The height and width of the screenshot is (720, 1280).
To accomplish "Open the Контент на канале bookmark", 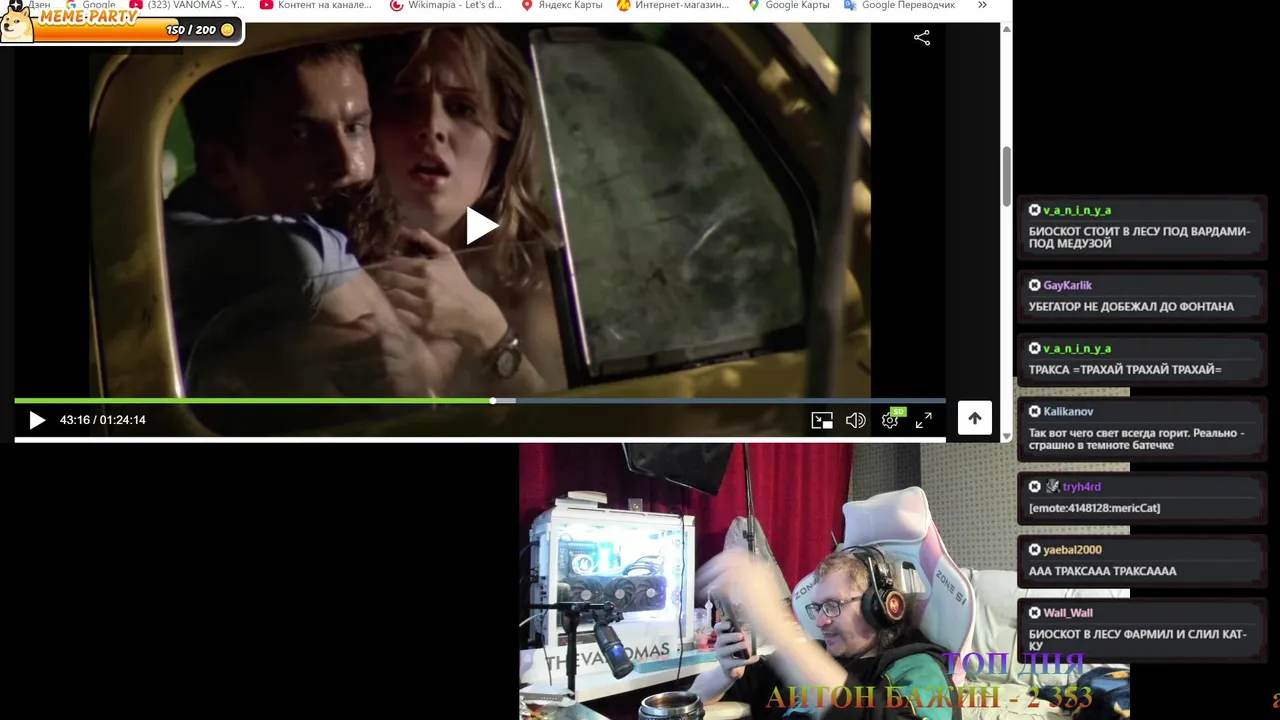I will coord(315,5).
